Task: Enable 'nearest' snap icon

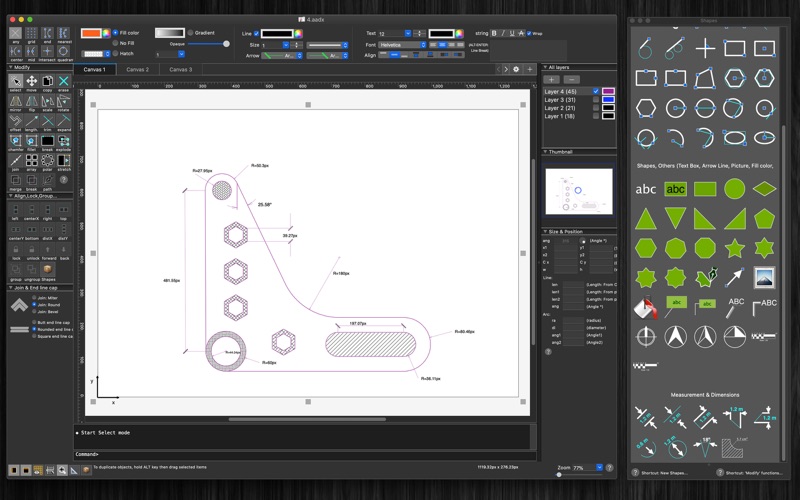Action: [63, 33]
